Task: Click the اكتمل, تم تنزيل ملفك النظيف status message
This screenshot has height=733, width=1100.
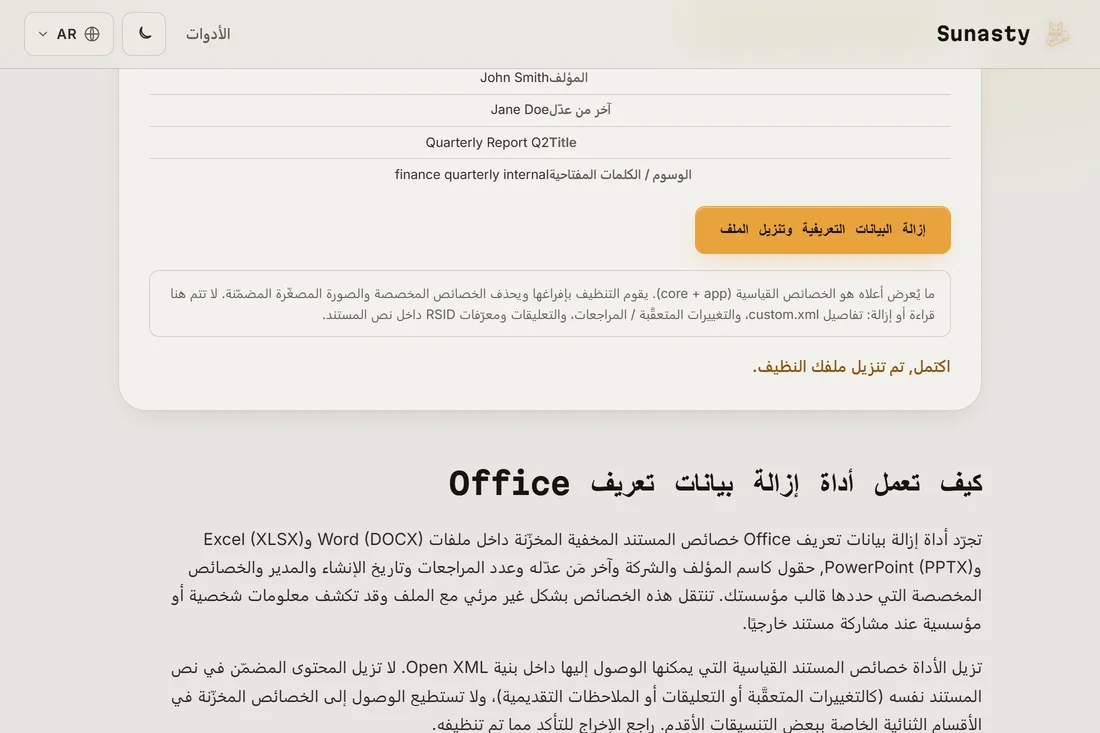Action: click(851, 367)
